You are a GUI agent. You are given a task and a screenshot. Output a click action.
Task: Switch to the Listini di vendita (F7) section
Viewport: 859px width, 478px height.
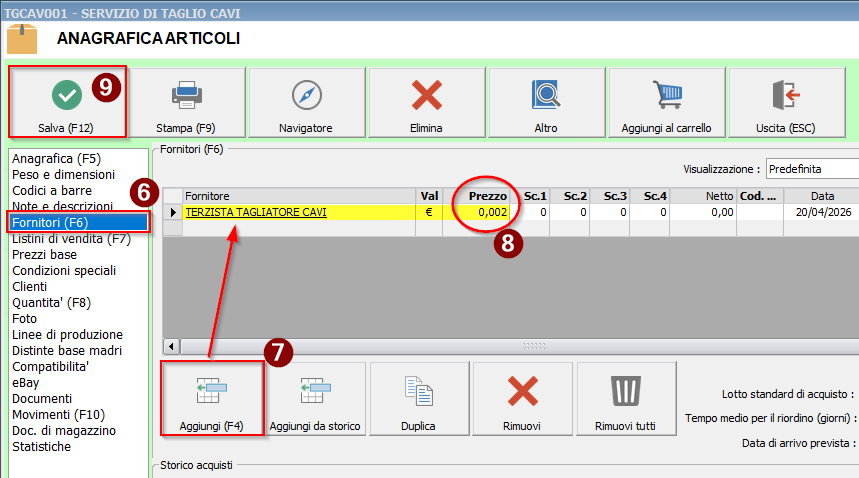pyautogui.click(x=71, y=239)
